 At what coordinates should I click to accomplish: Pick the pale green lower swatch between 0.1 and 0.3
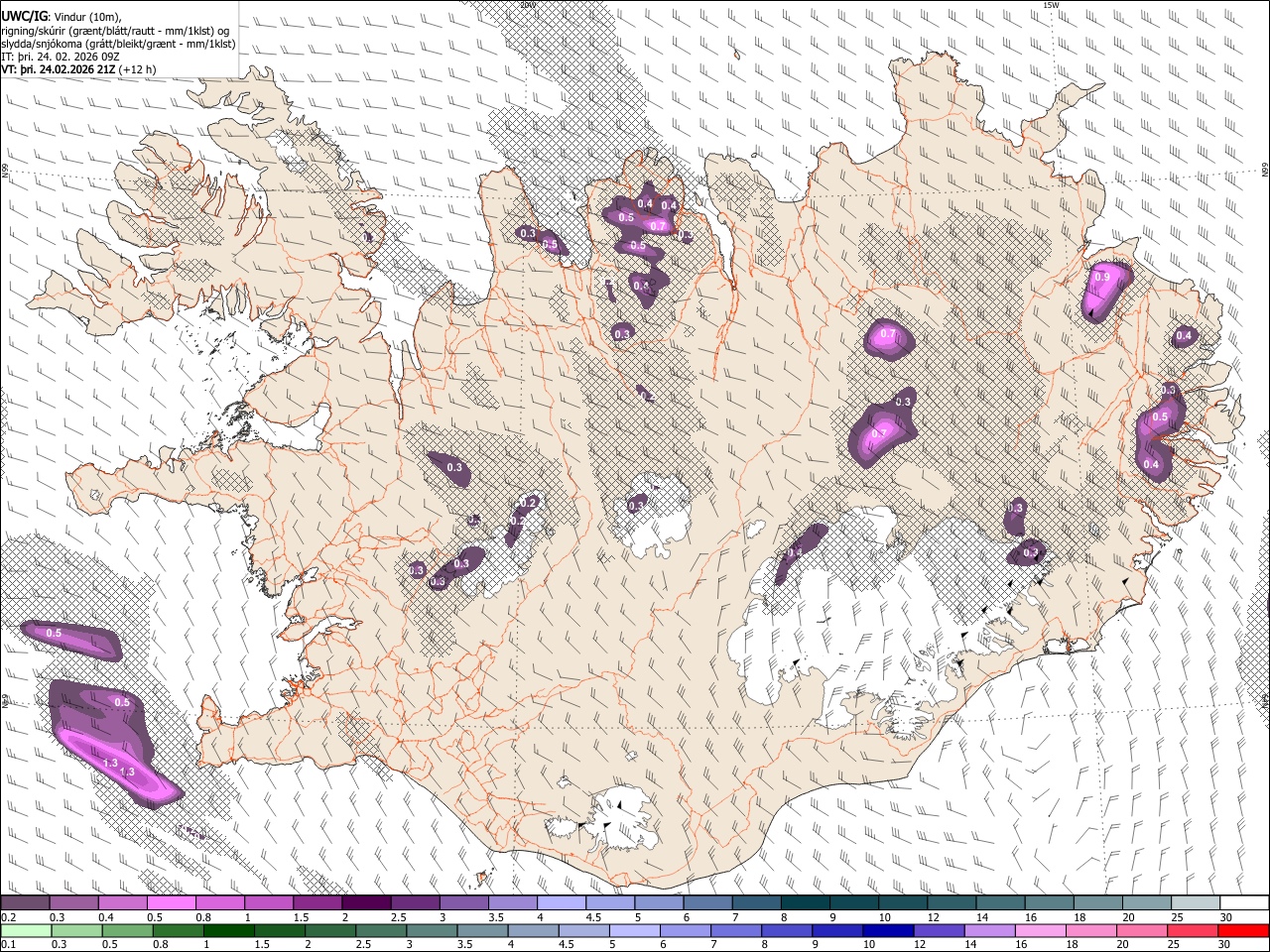pos(25,931)
